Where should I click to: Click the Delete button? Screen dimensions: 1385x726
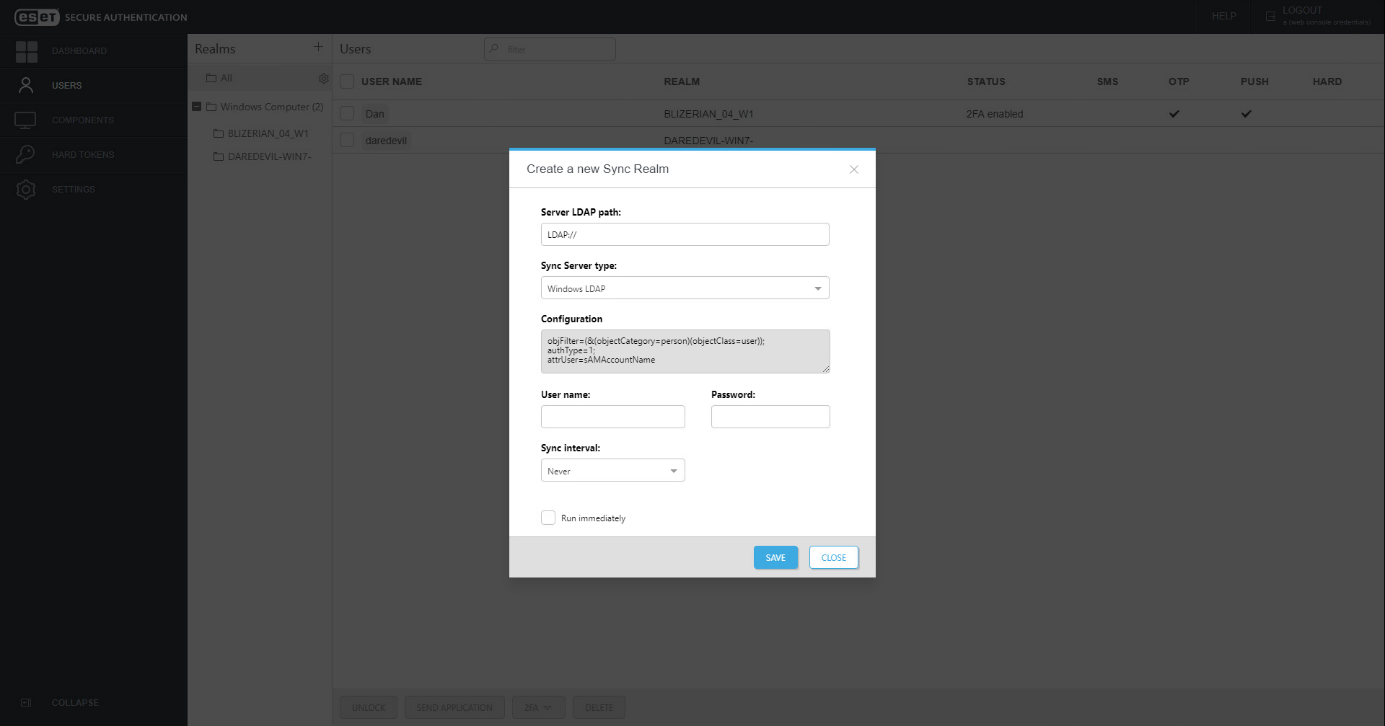point(599,707)
